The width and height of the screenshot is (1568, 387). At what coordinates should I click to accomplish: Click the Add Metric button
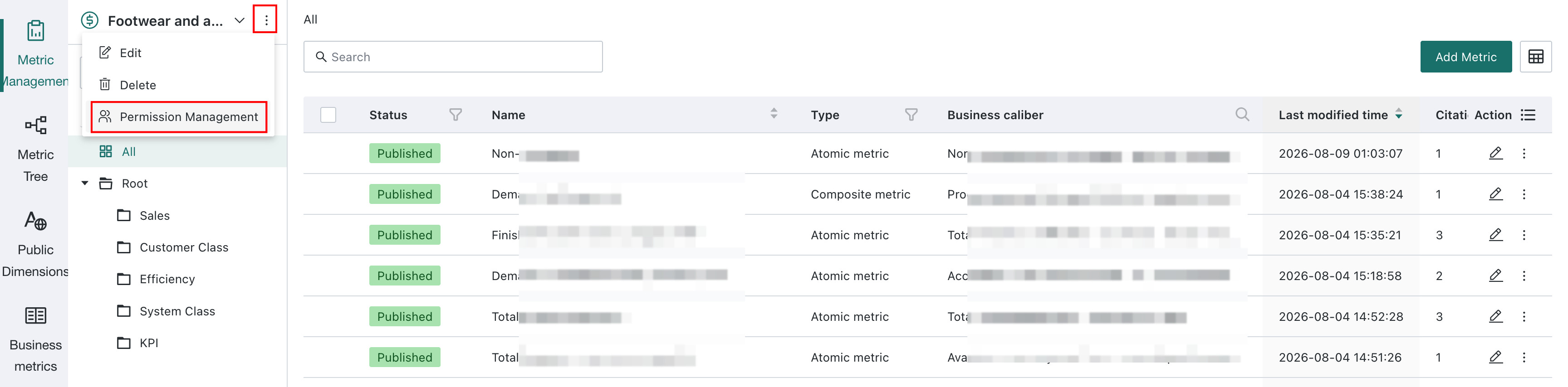[1466, 57]
